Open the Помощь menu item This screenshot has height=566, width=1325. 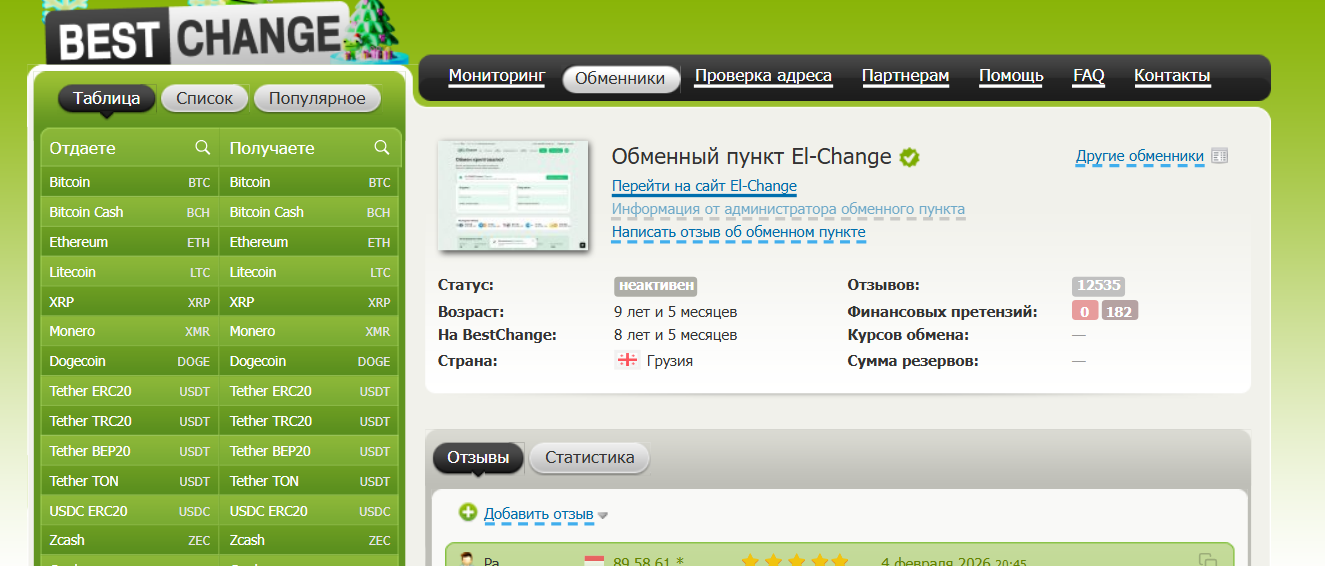click(1011, 76)
